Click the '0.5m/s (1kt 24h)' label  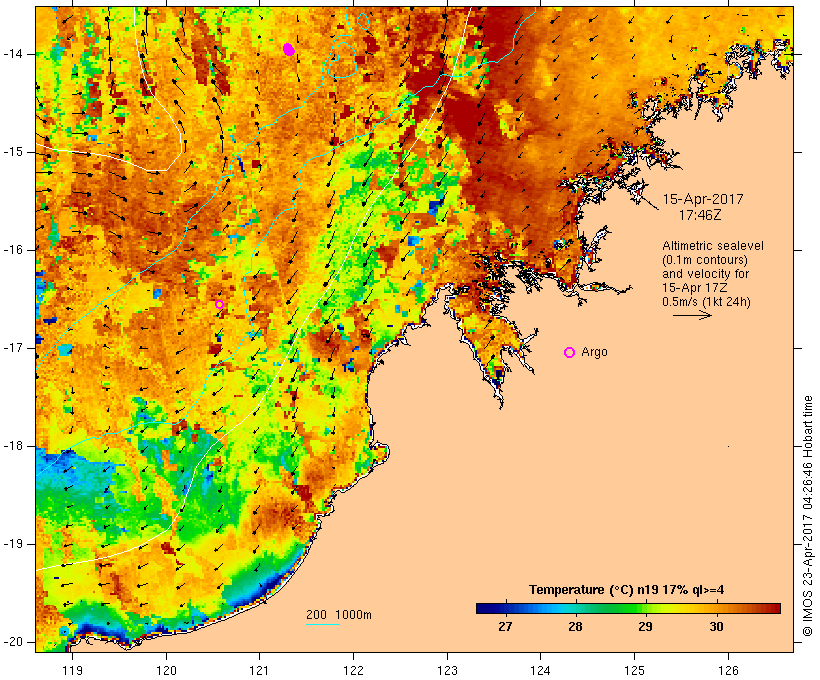point(706,302)
